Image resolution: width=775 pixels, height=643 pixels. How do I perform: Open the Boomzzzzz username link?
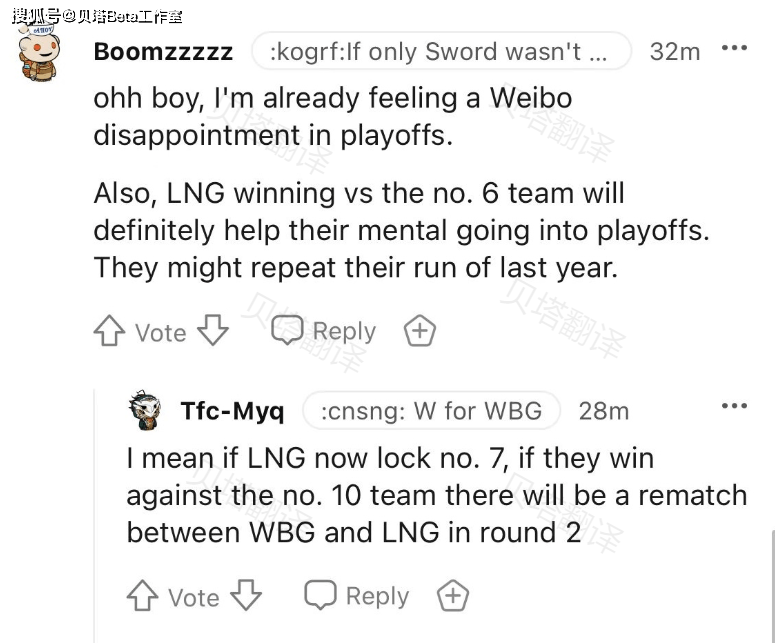tap(163, 52)
